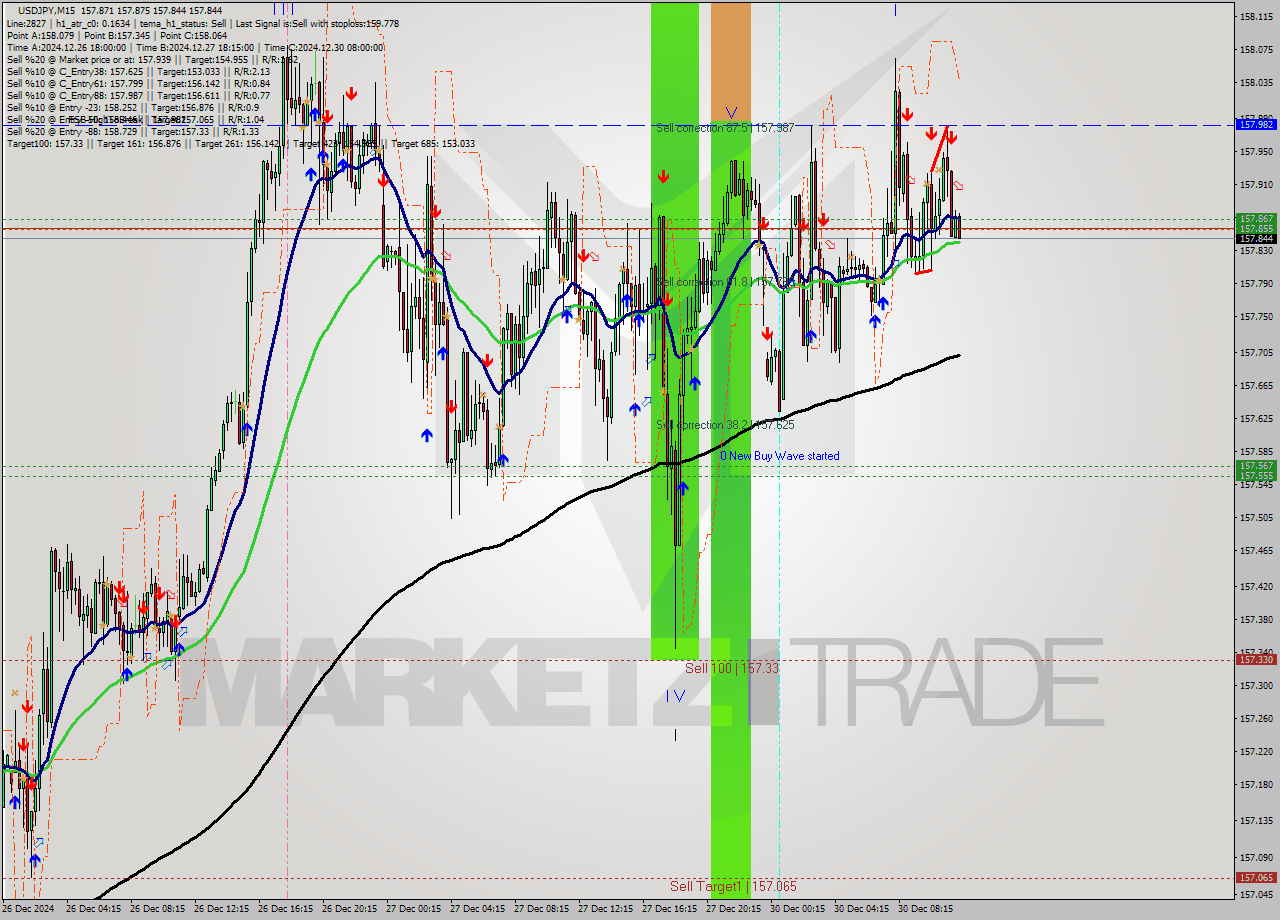Viewport: 1280px width, 920px height.
Task: Click the '27 Dec 12:15' time axis label
Action: pos(608,909)
